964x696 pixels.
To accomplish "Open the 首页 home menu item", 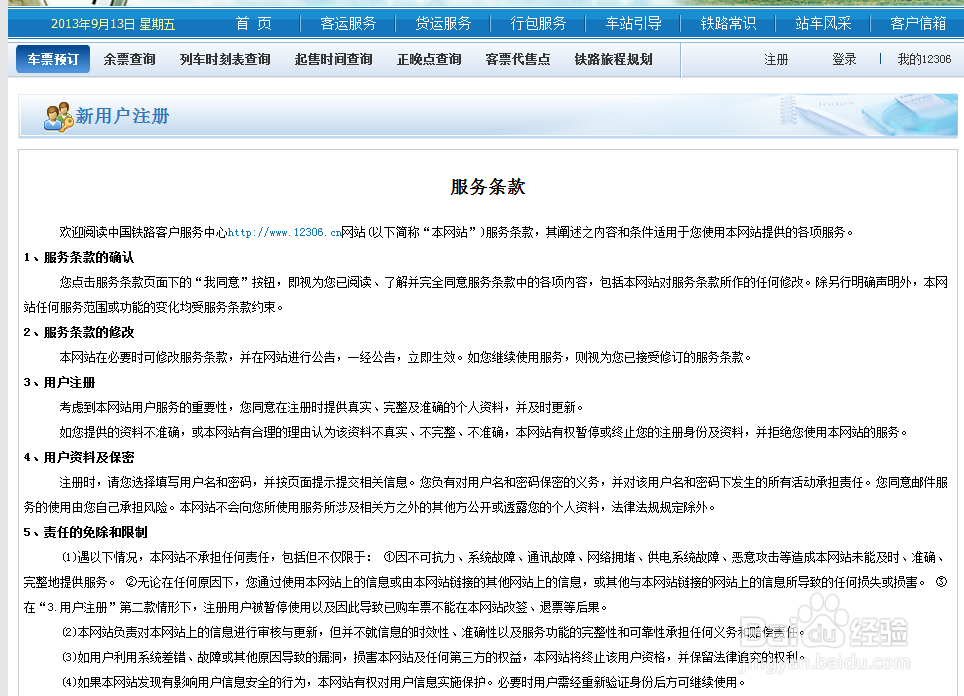I will pos(254,24).
